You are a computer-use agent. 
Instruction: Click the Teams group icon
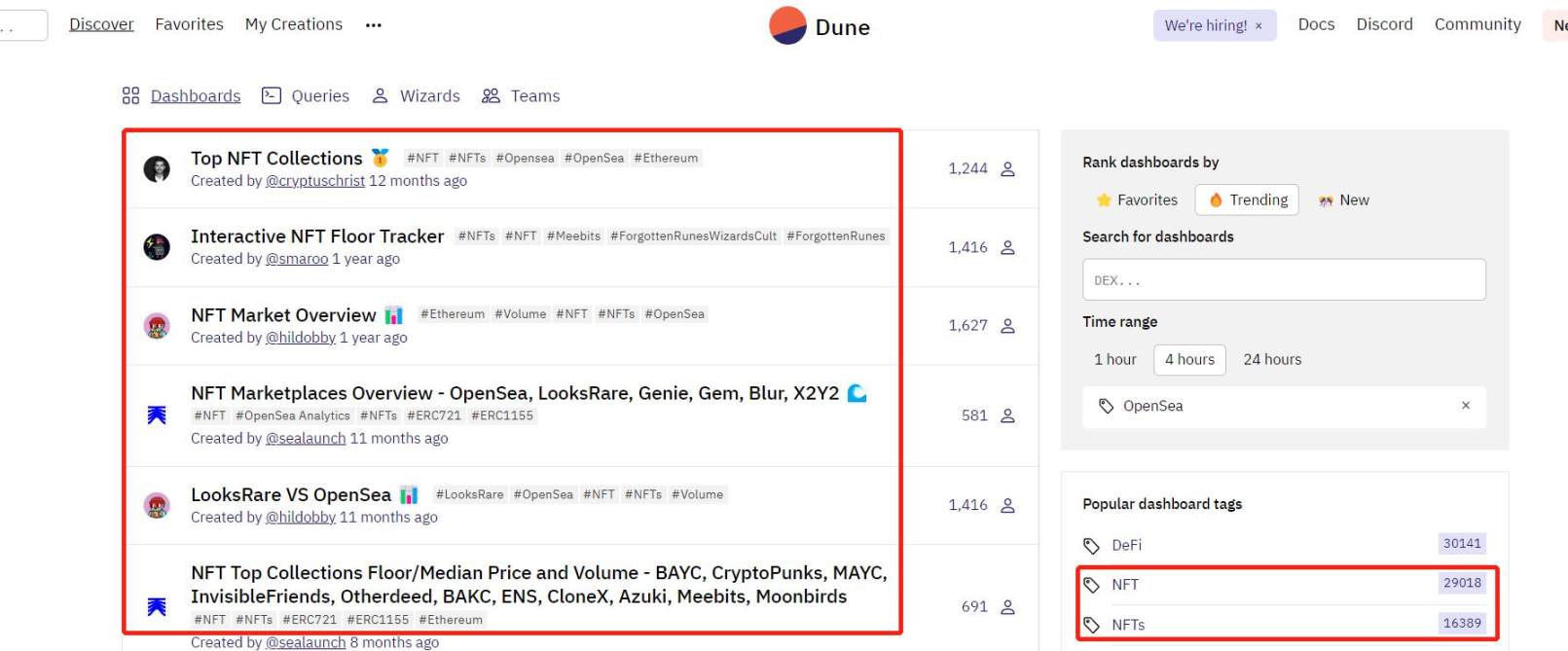click(x=491, y=95)
